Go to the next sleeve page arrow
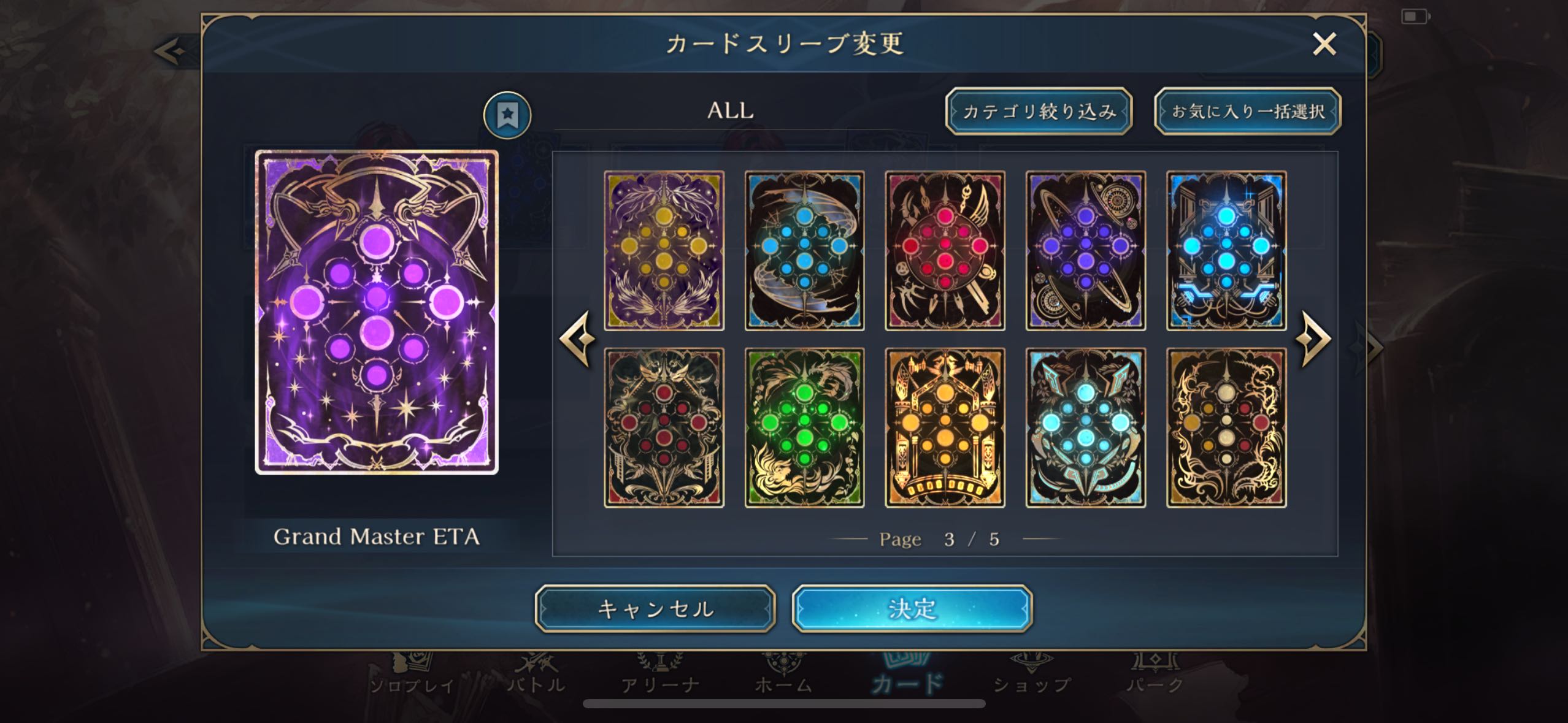 coord(1314,339)
